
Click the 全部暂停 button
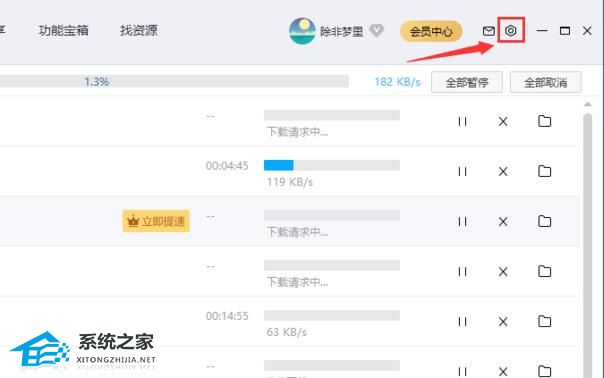pyautogui.click(x=467, y=82)
